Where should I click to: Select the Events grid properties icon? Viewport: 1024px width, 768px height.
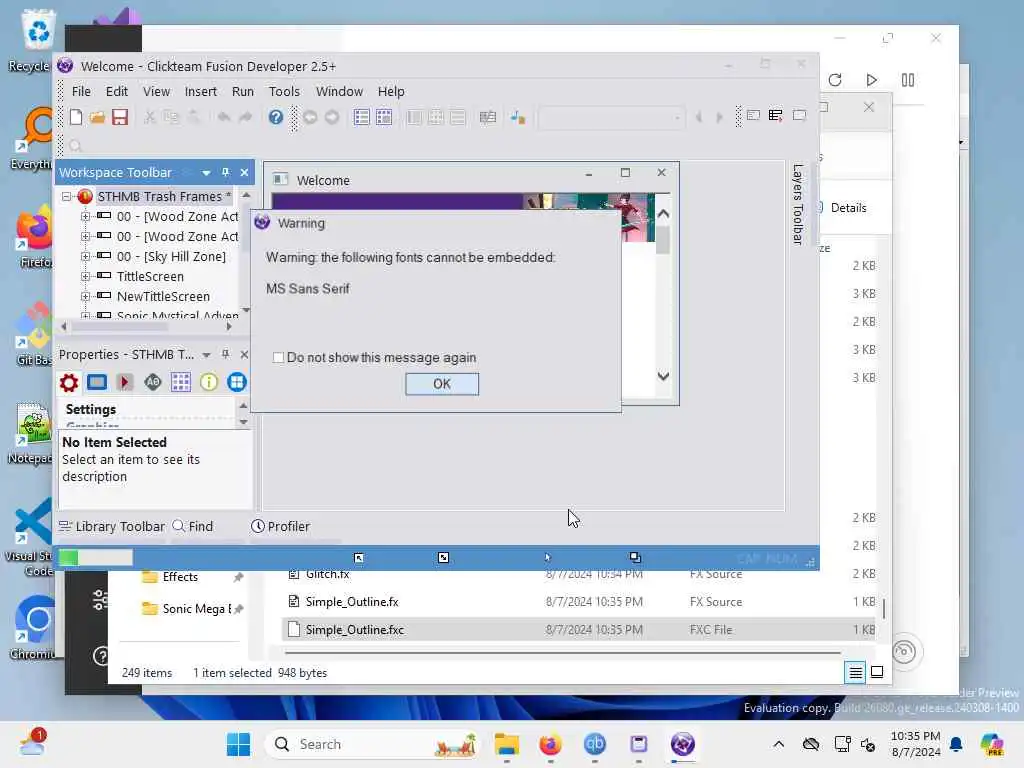181,382
